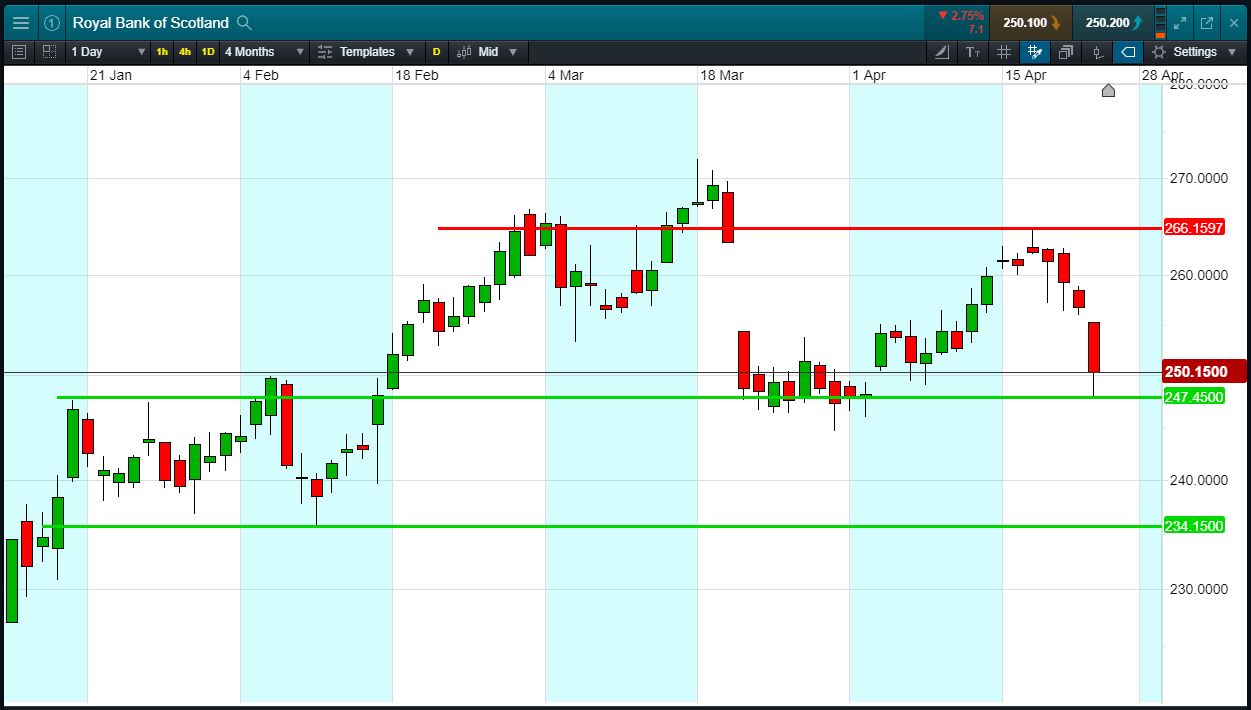Viewport: 1251px width, 710px height.
Task: Click the Royal Bank of Scotland title
Action: 150,22
